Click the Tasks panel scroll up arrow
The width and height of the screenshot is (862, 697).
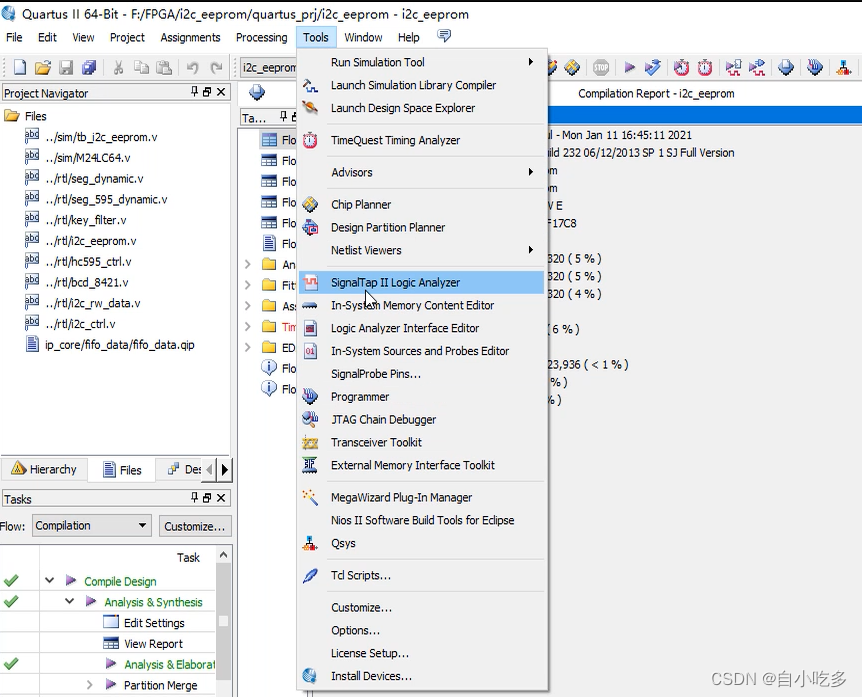coord(223,555)
